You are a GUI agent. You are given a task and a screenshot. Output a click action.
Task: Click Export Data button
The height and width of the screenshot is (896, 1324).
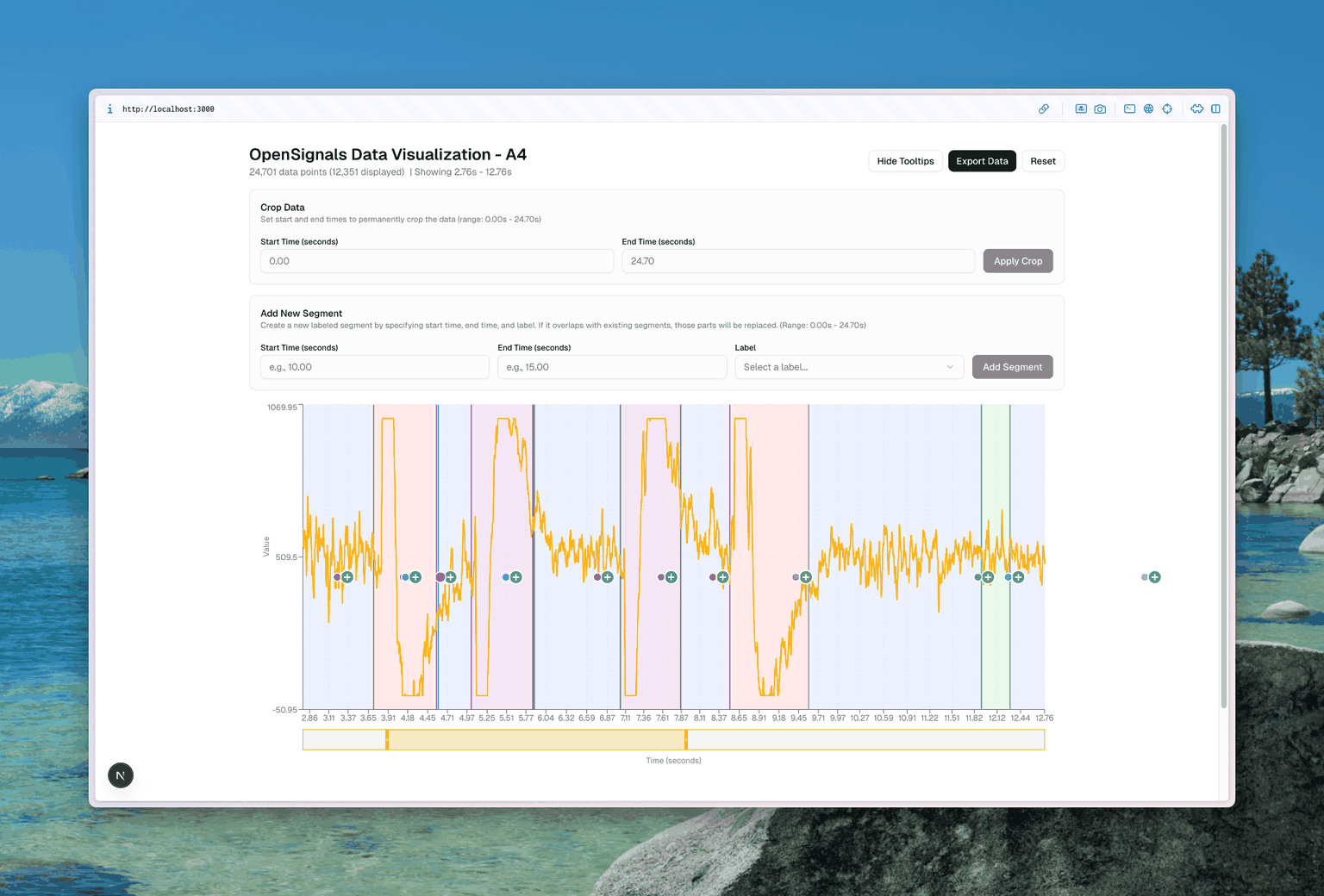(982, 161)
